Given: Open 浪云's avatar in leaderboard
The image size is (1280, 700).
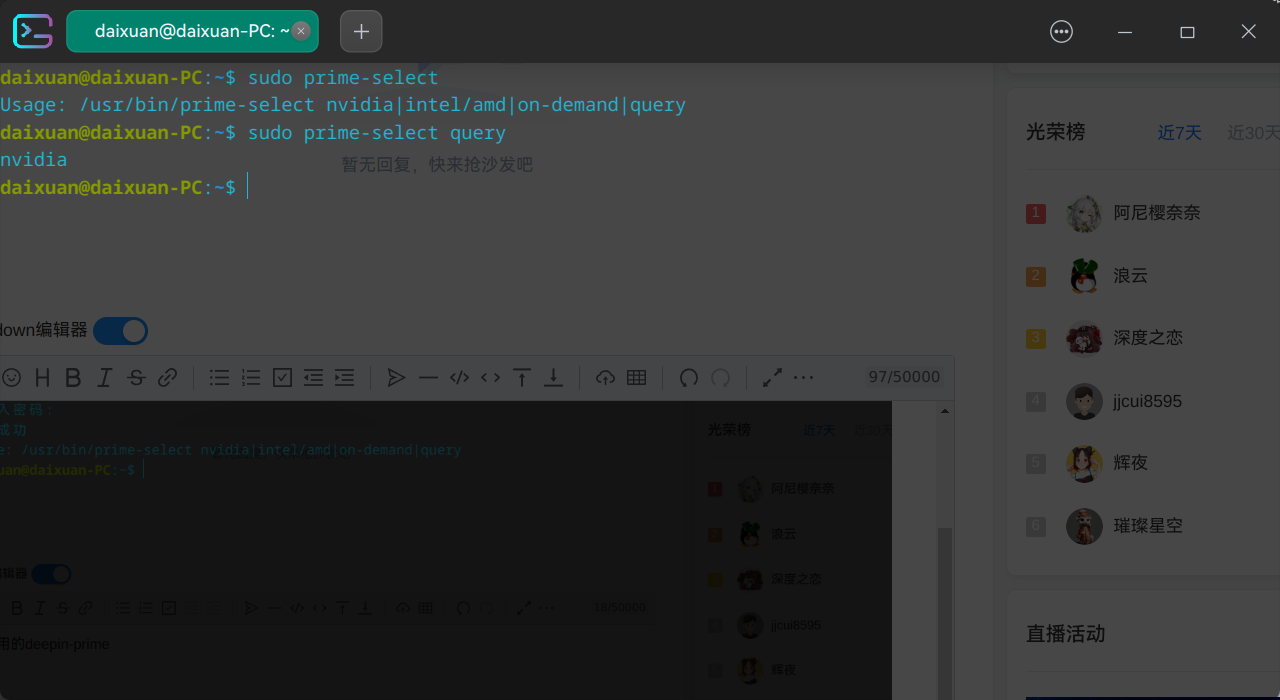Looking at the screenshot, I should (1084, 276).
